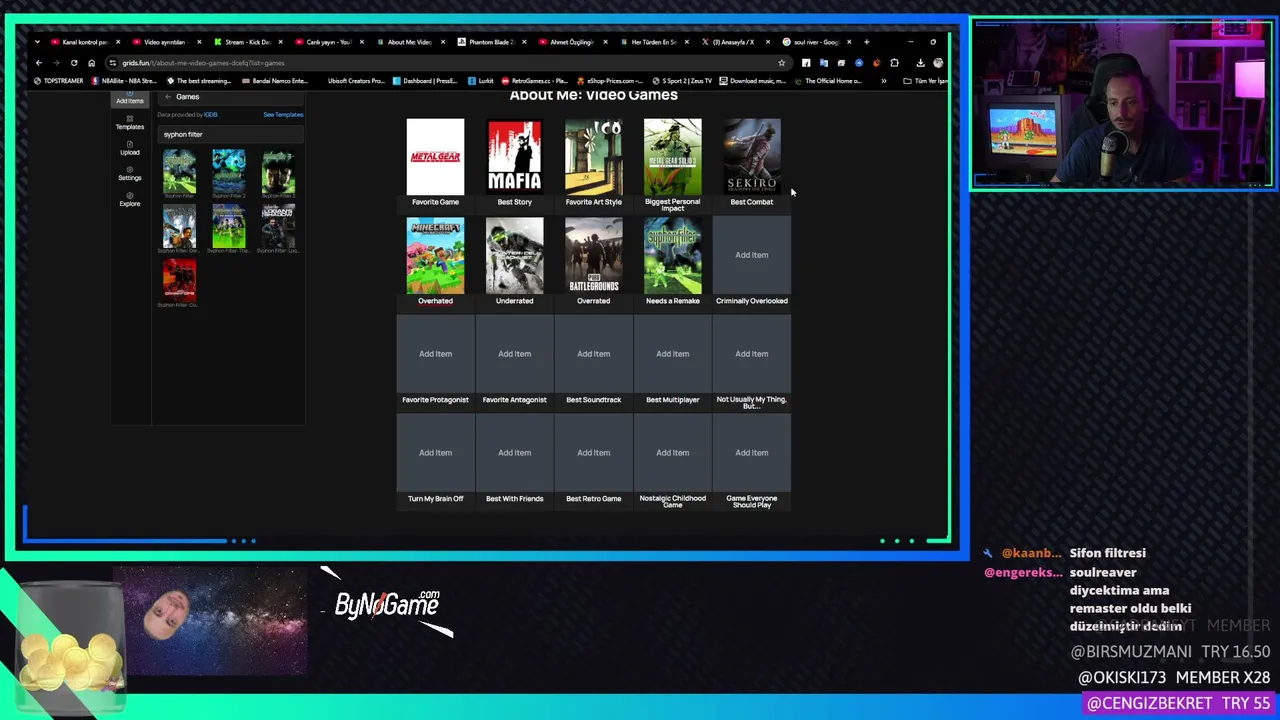
Task: Add an item to Best Multiplayer
Action: pyautogui.click(x=673, y=354)
